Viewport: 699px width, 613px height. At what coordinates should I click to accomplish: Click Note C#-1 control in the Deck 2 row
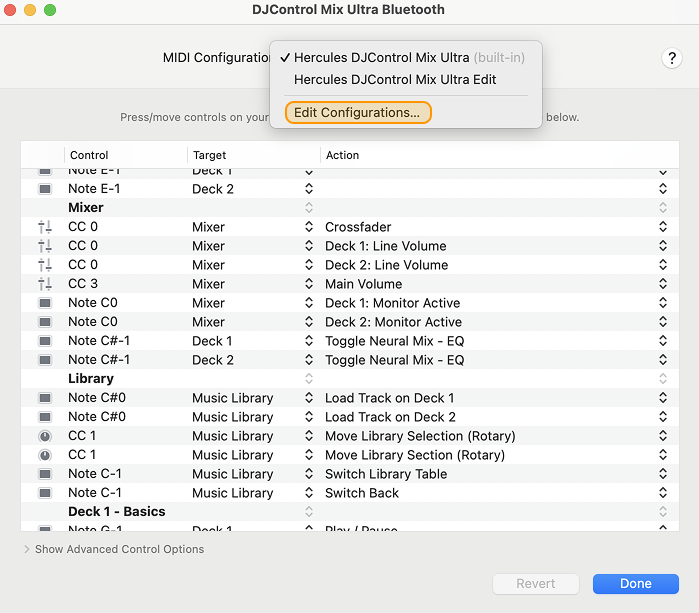tap(99, 360)
